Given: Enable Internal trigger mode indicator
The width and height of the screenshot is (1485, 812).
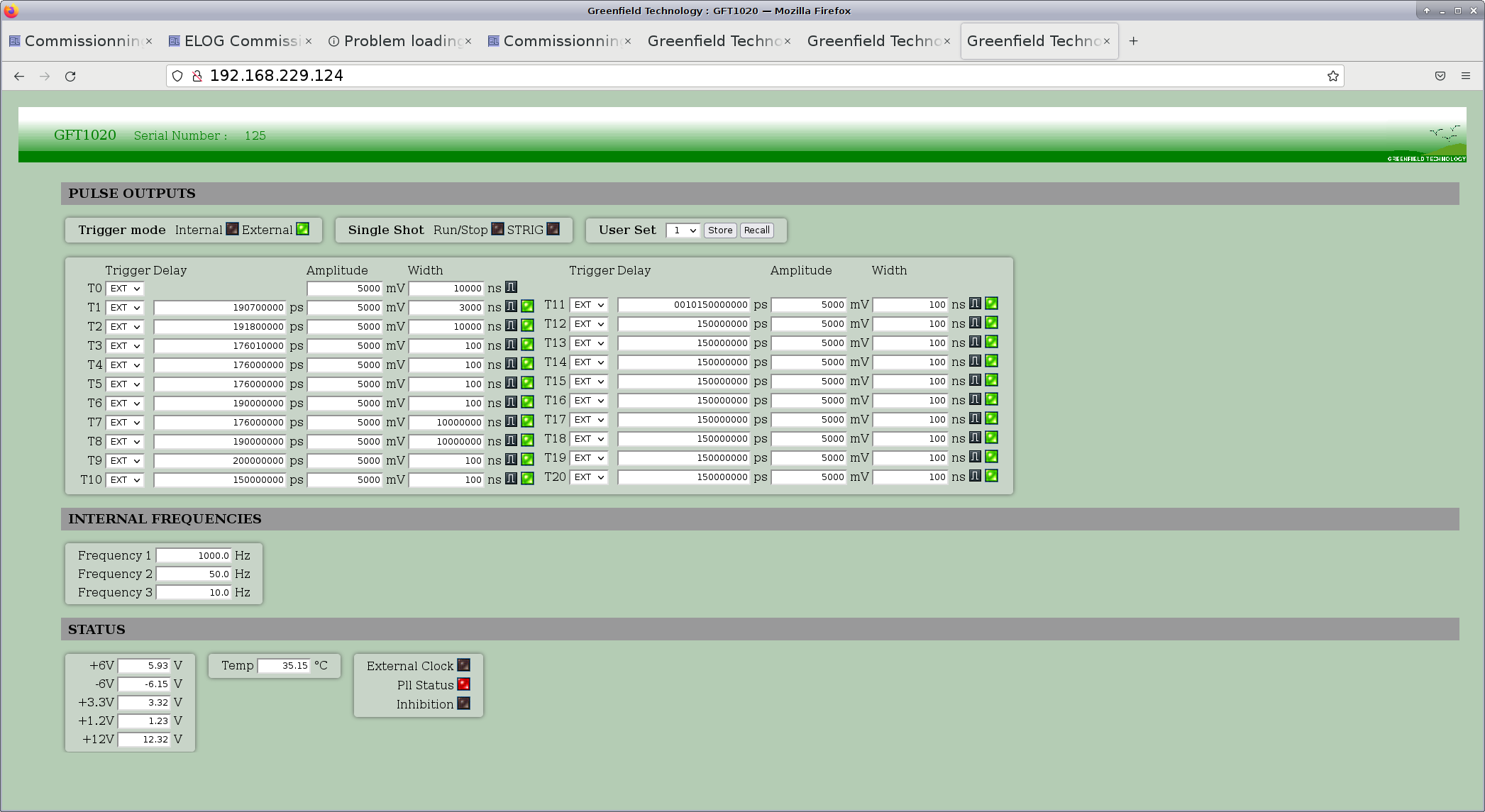Looking at the screenshot, I should coord(232,229).
